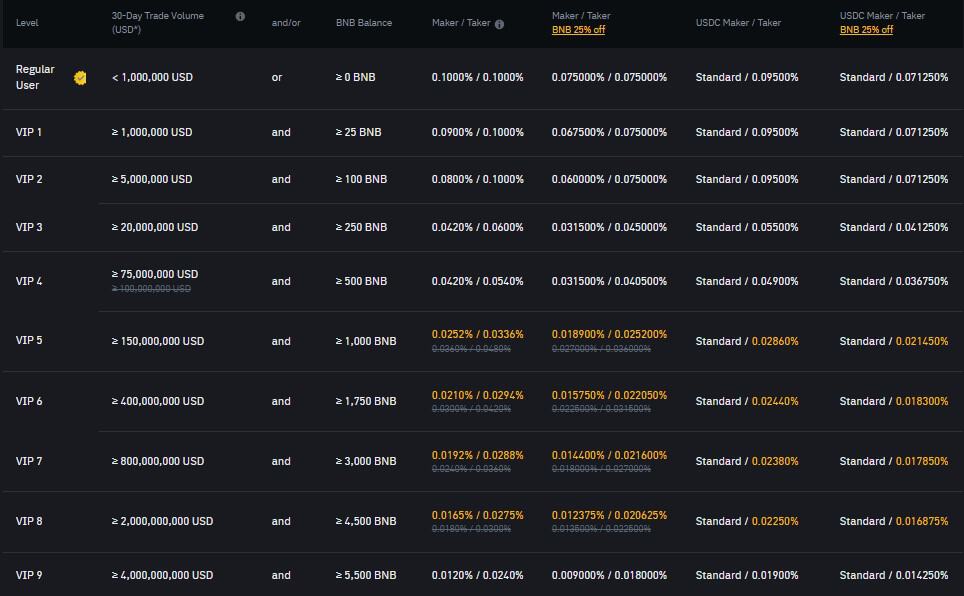Click the '0.0420% / 0.0540%' fee for VIP 4
Screen dimensions: 964x596
[x=478, y=281]
